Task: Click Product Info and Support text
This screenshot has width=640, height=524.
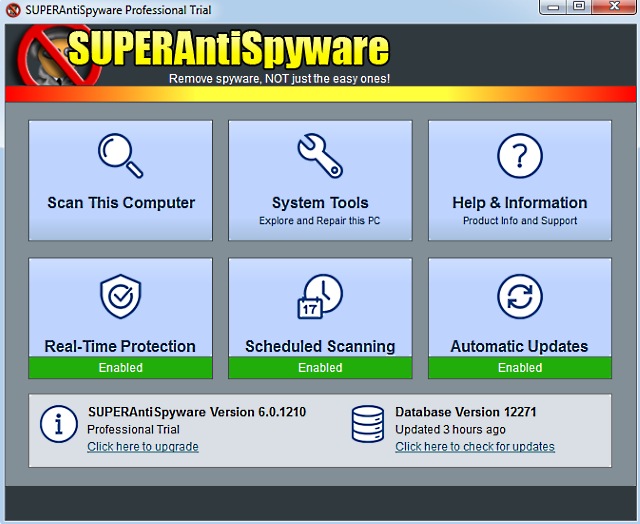Action: [520, 221]
